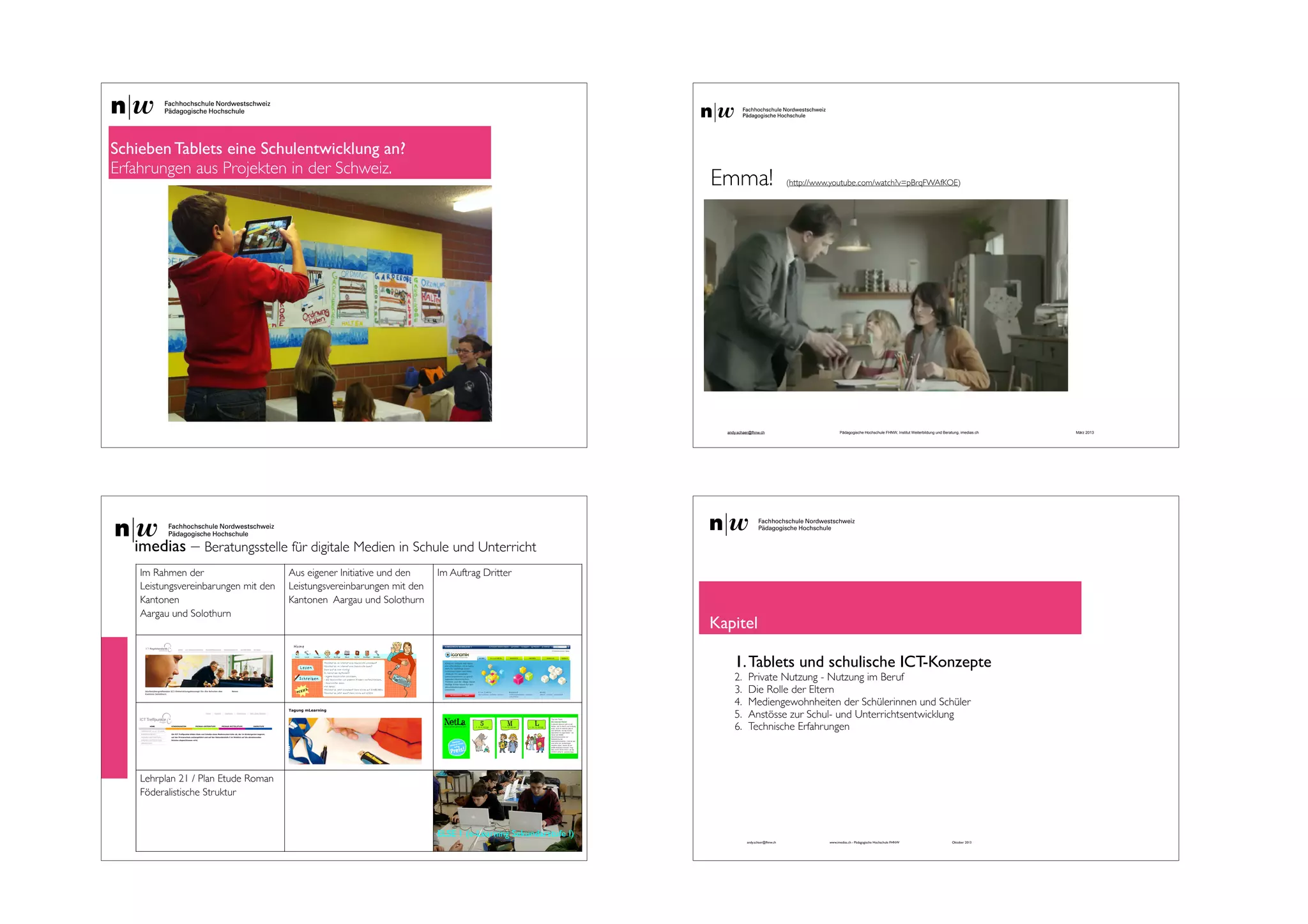
Task: Click the FHNW logo on the title slide
Action: pos(133,107)
